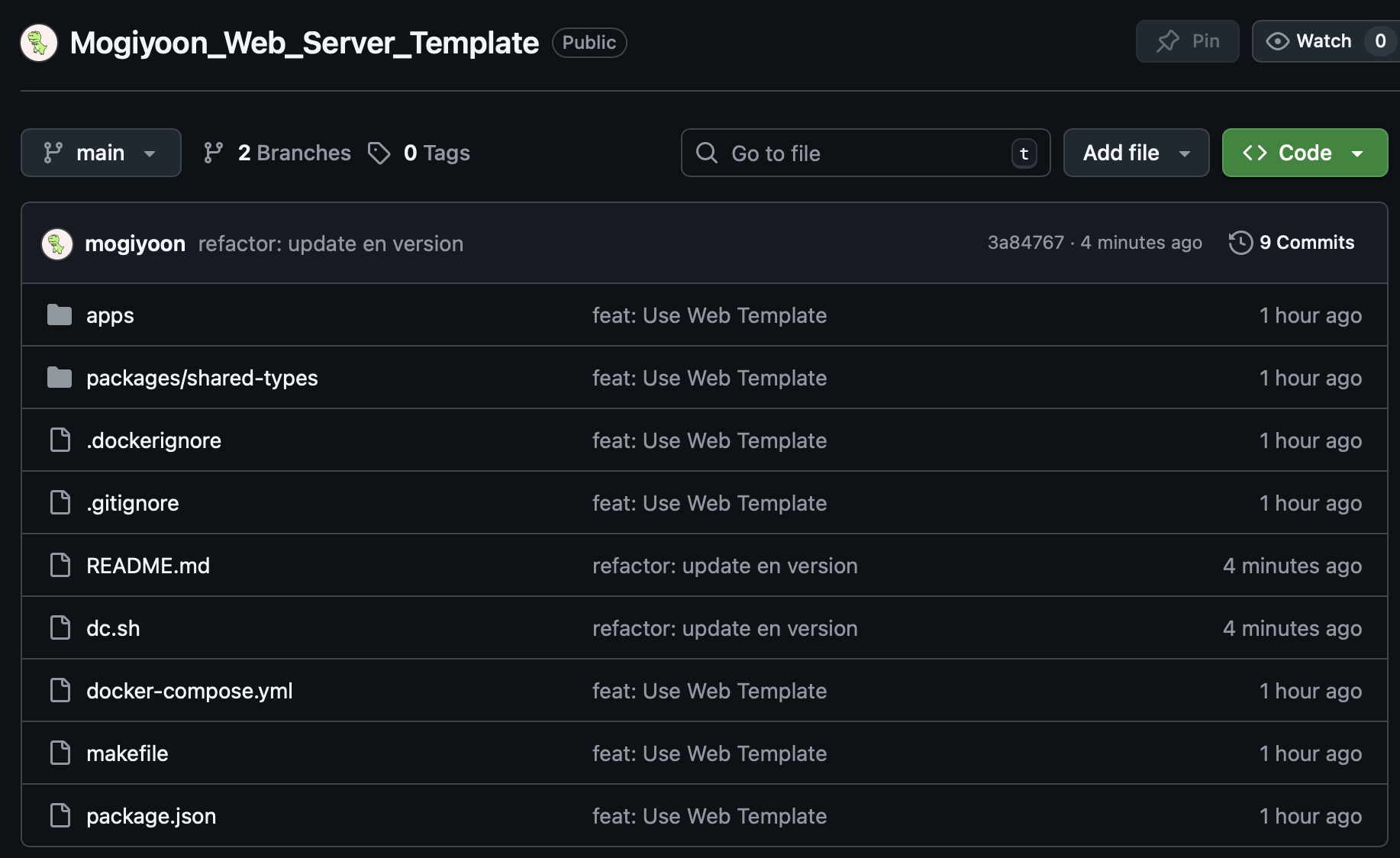Click the pin icon in the Pin button
The image size is (1400, 858).
pyautogui.click(x=1167, y=41)
